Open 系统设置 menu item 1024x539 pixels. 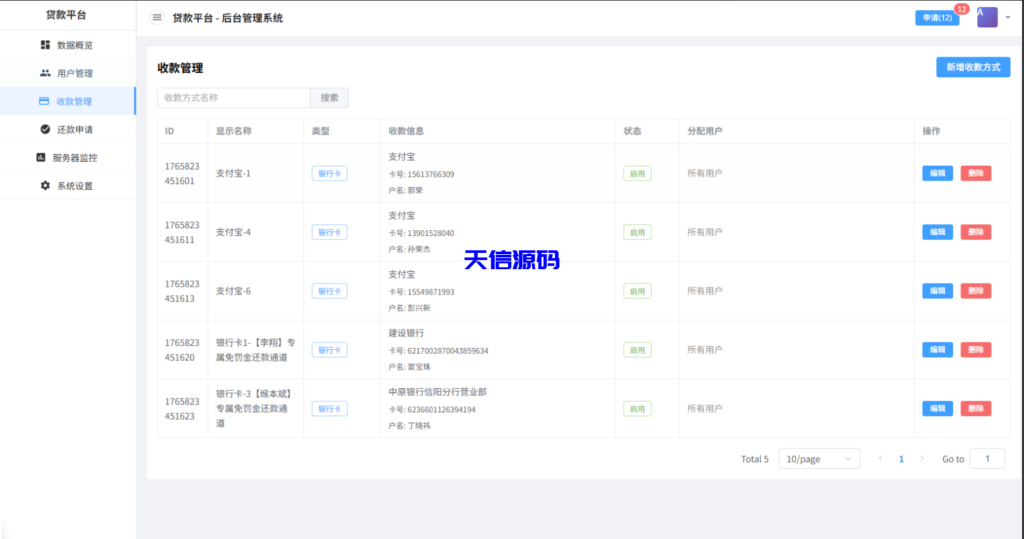pyautogui.click(x=68, y=186)
